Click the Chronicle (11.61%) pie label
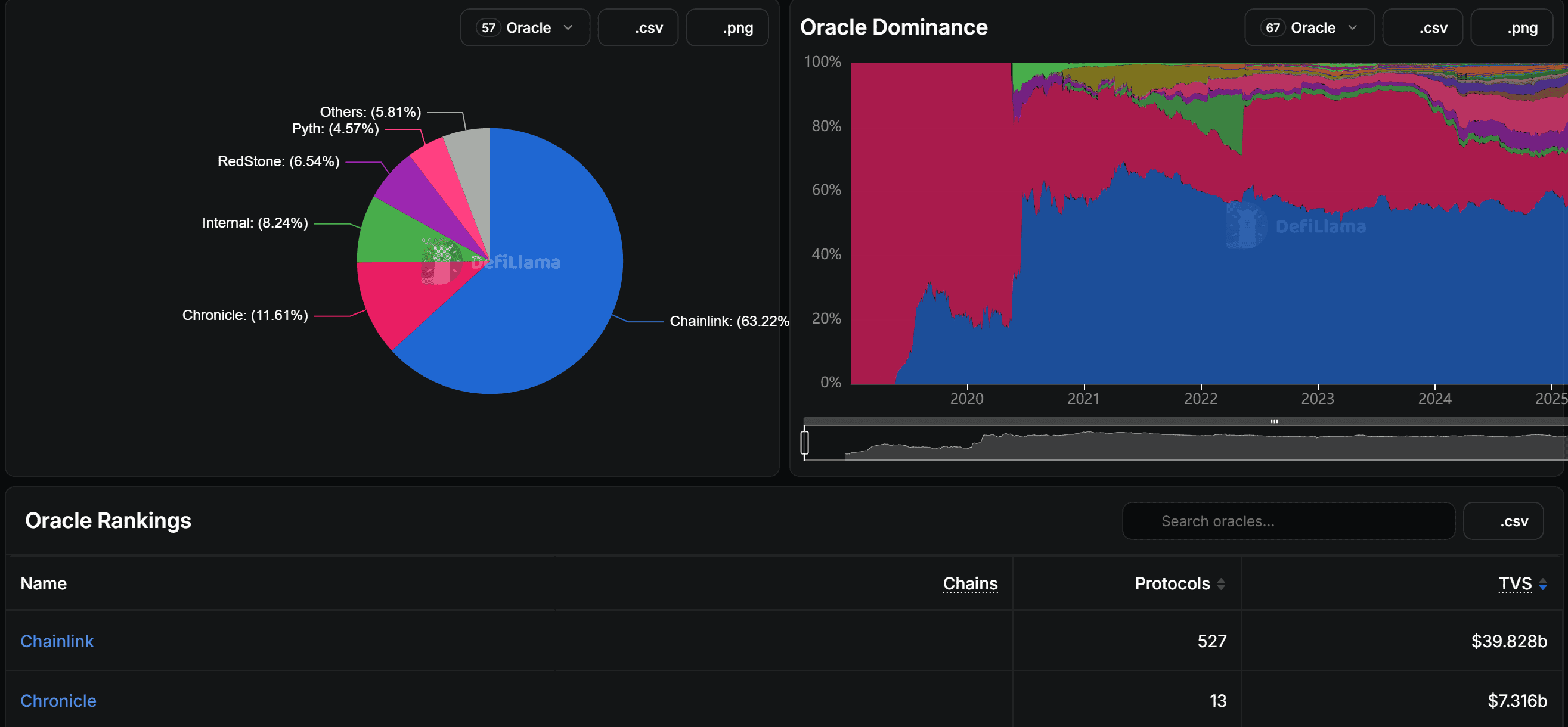This screenshot has height=727, width=1568. point(245,315)
